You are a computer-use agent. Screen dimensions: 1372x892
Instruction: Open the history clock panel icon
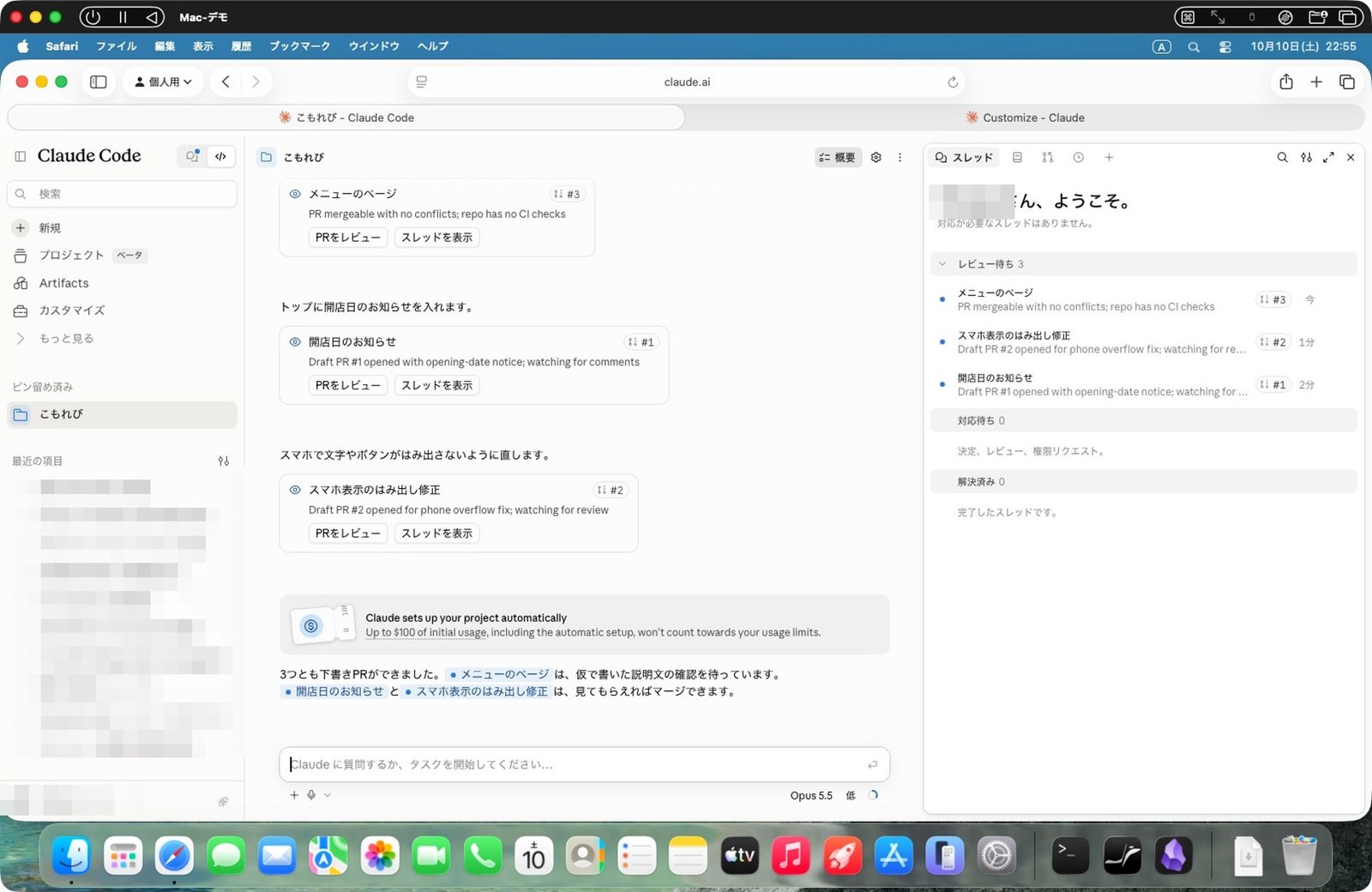click(x=1078, y=157)
